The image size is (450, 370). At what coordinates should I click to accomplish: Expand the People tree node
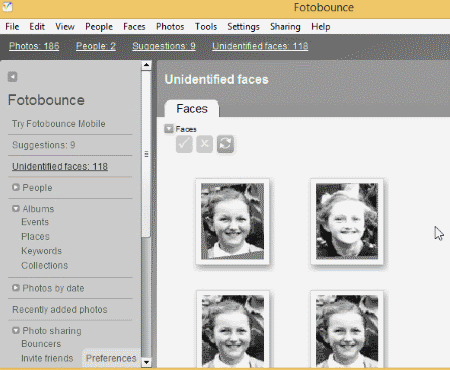point(16,187)
